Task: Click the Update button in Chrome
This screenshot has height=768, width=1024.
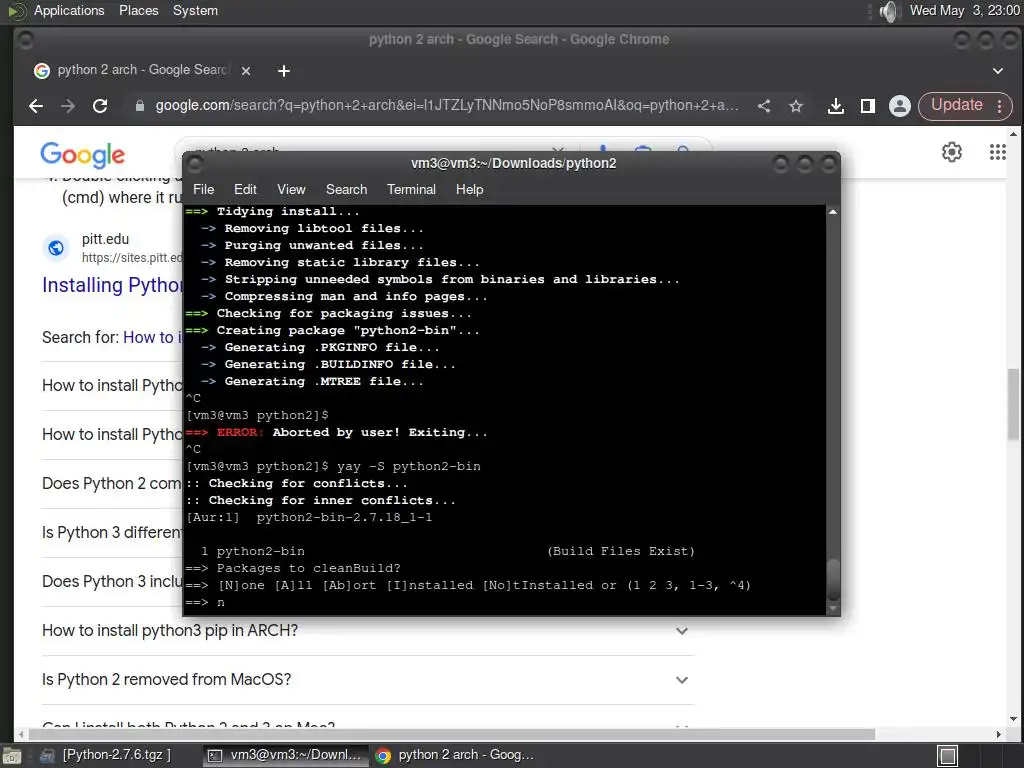Action: coord(956,105)
